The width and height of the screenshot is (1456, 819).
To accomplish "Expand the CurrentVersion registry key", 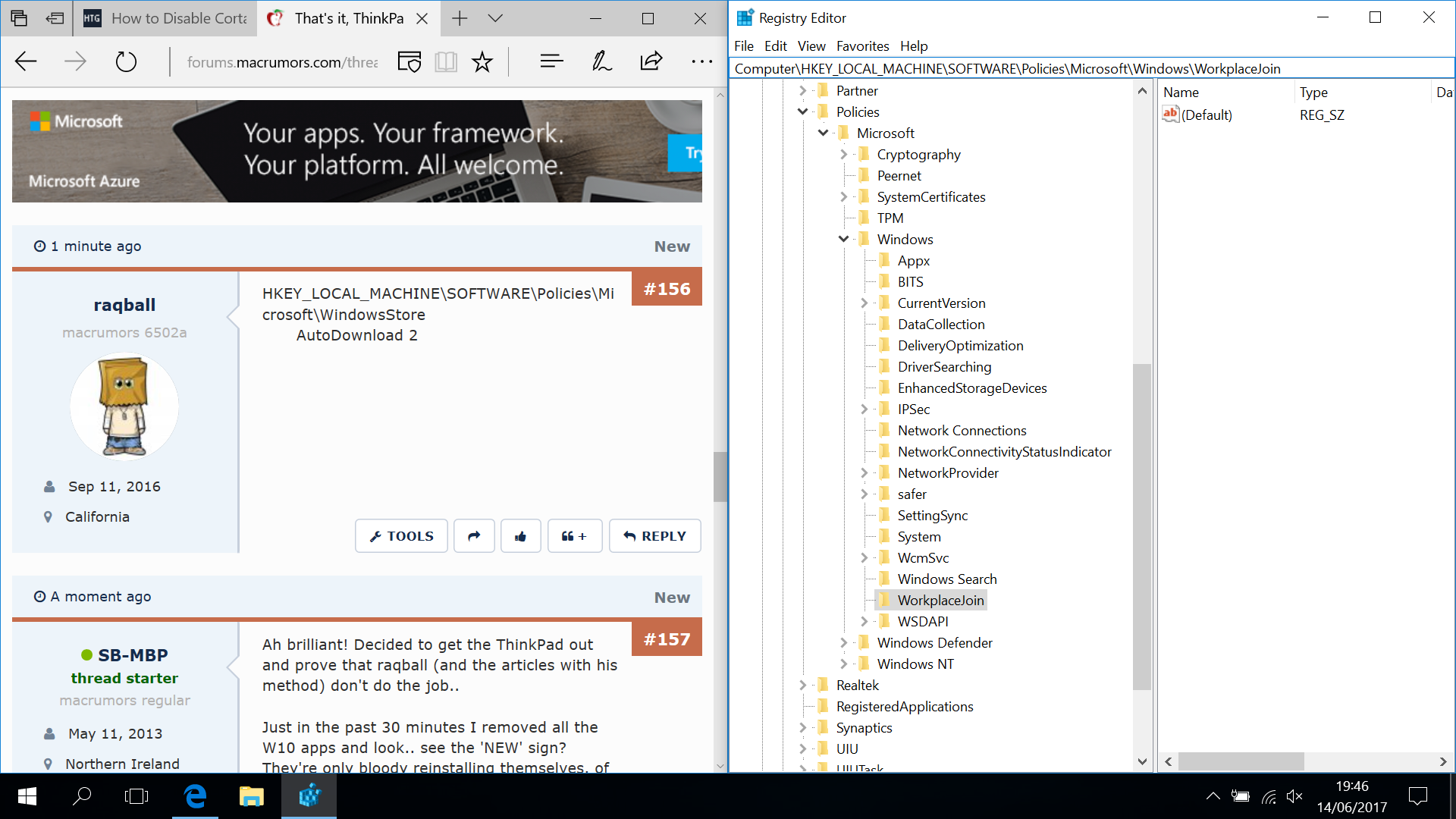I will click(x=864, y=303).
